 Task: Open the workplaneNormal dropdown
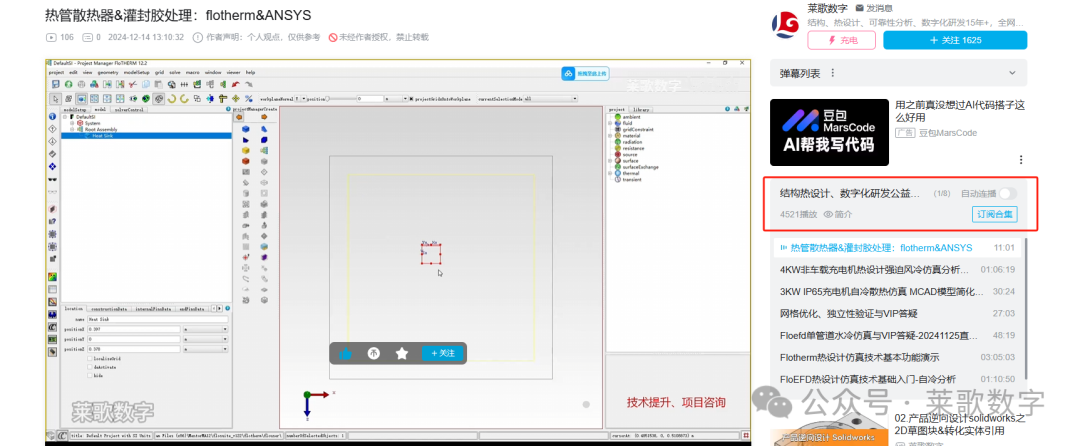(301, 98)
